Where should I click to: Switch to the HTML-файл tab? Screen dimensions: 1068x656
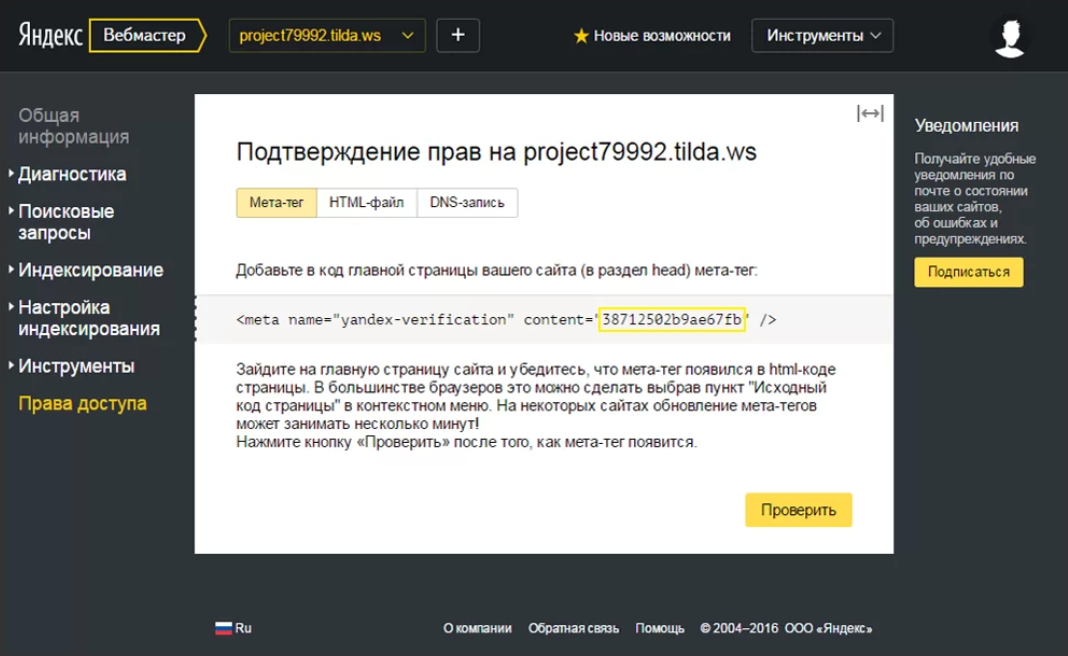tap(366, 202)
